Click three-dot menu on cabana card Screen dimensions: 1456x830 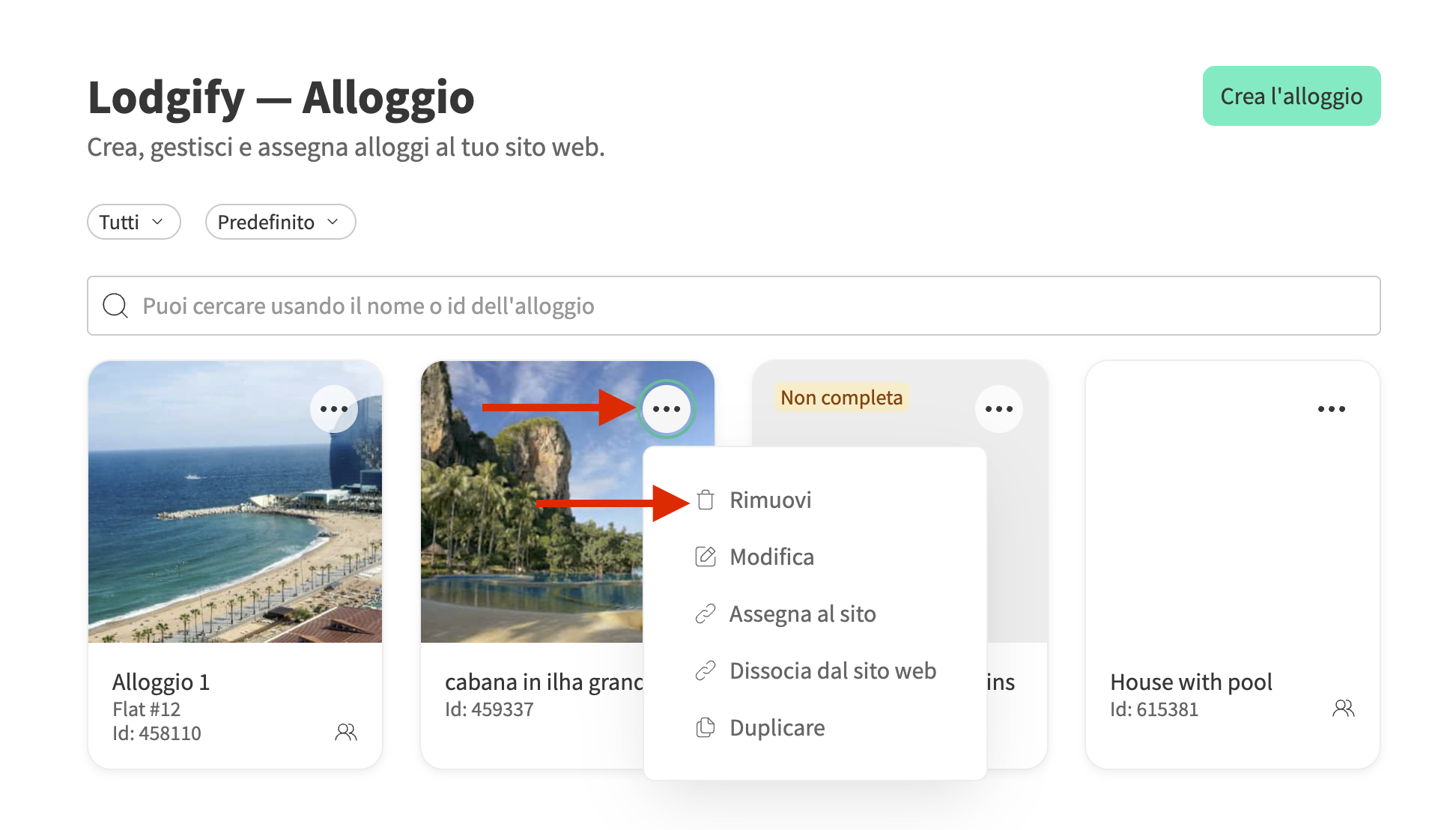[x=666, y=409]
